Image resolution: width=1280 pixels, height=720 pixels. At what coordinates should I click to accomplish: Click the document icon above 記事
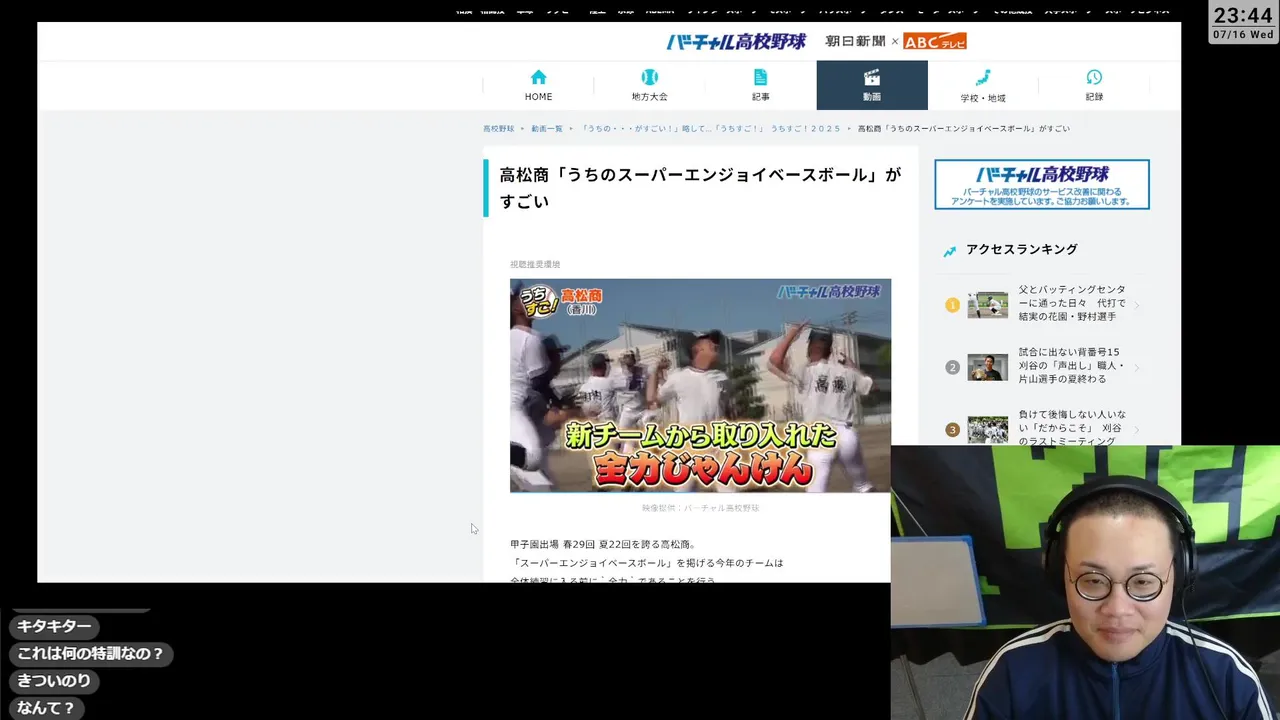(760, 77)
